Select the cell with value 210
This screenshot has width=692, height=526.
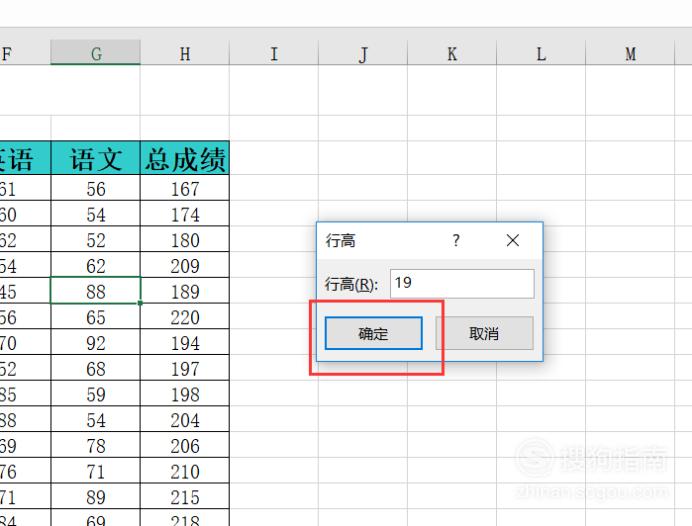click(185, 470)
